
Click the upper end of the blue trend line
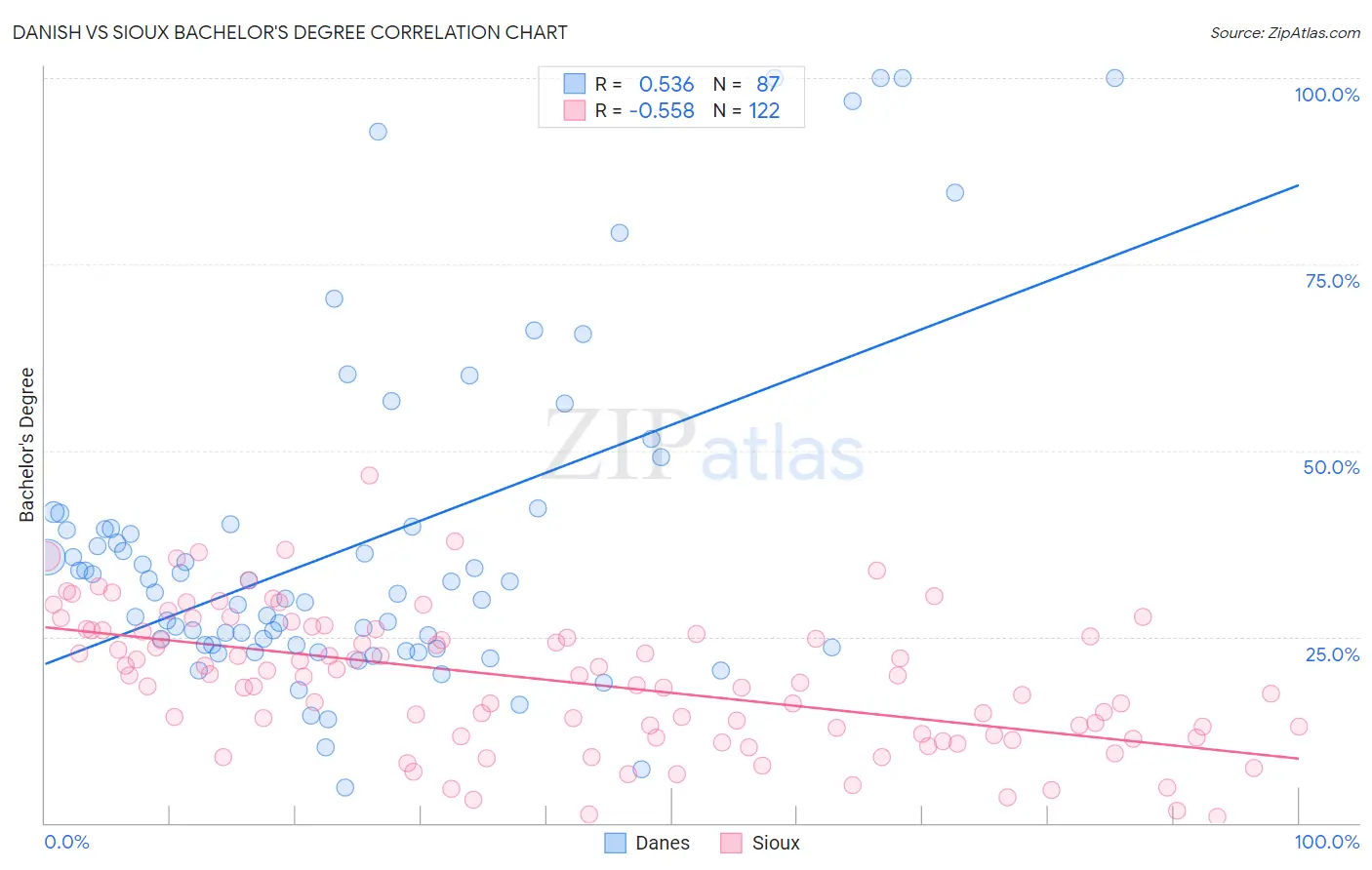point(1298,185)
